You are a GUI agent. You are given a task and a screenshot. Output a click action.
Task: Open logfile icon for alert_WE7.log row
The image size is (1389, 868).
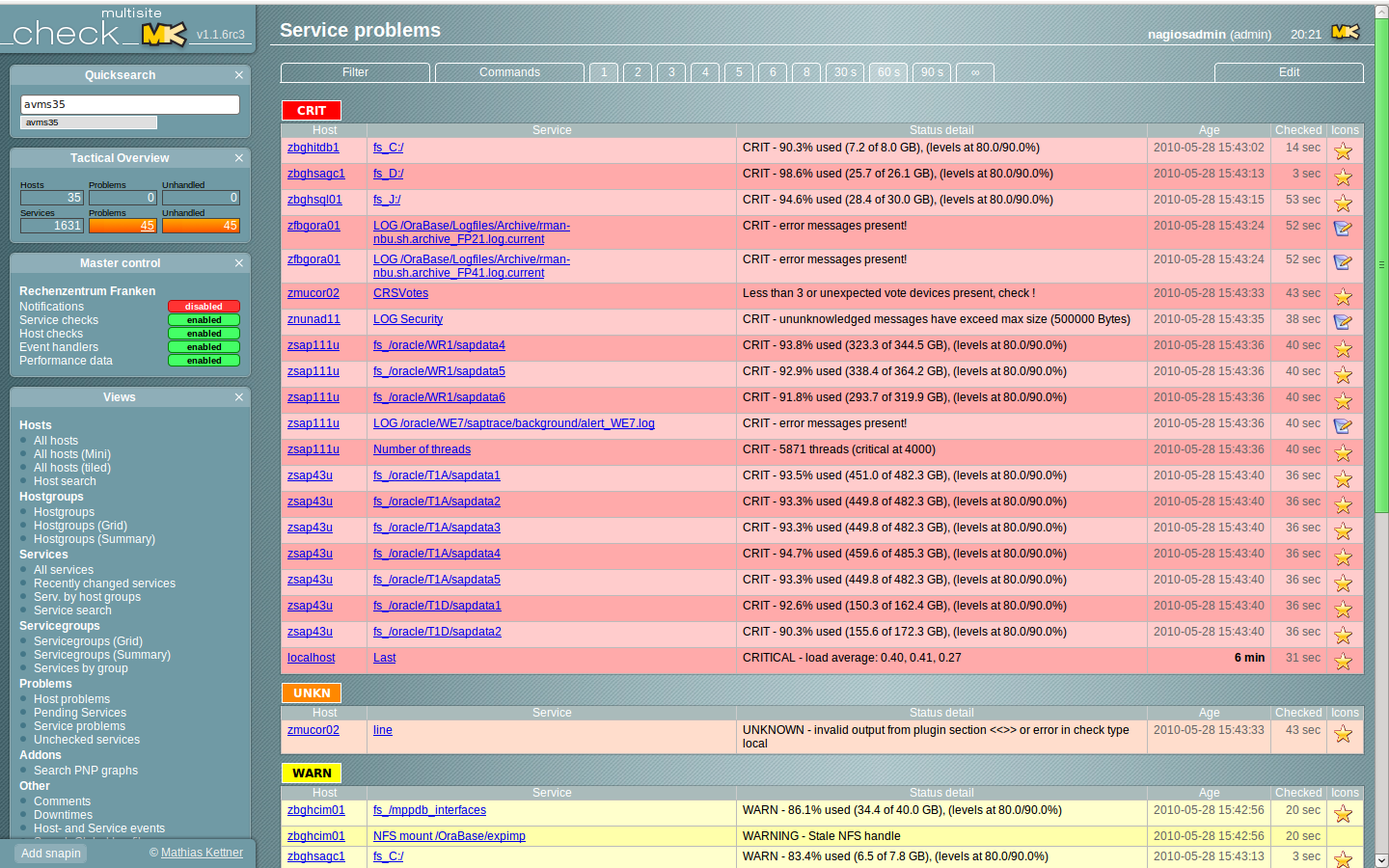(1343, 426)
